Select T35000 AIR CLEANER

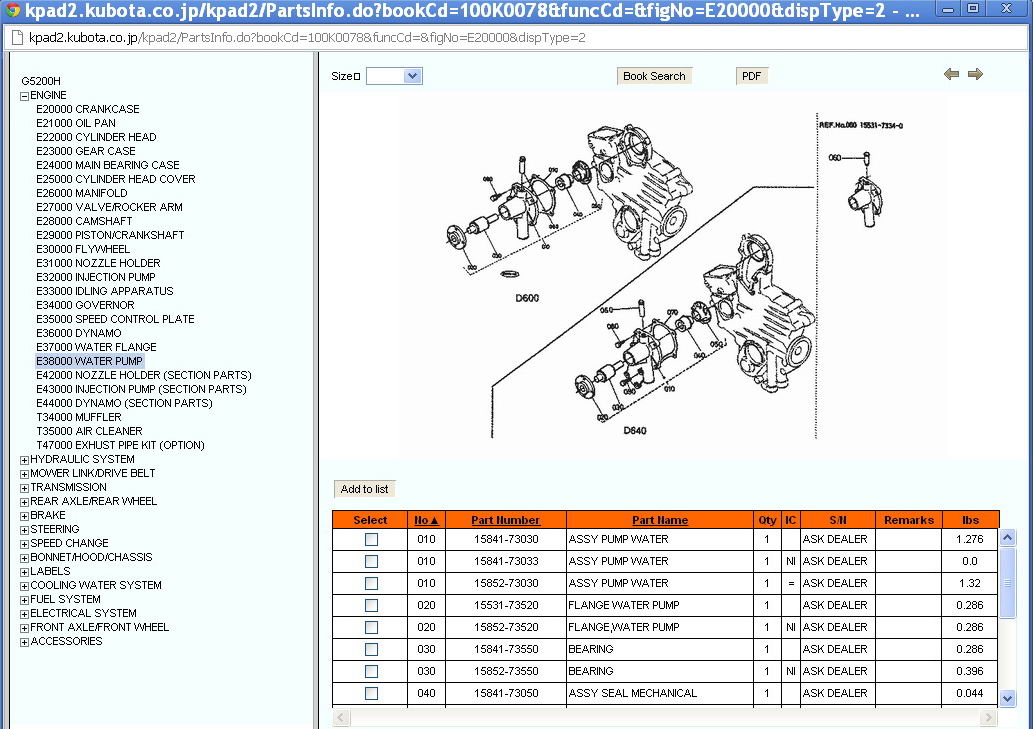[89, 431]
